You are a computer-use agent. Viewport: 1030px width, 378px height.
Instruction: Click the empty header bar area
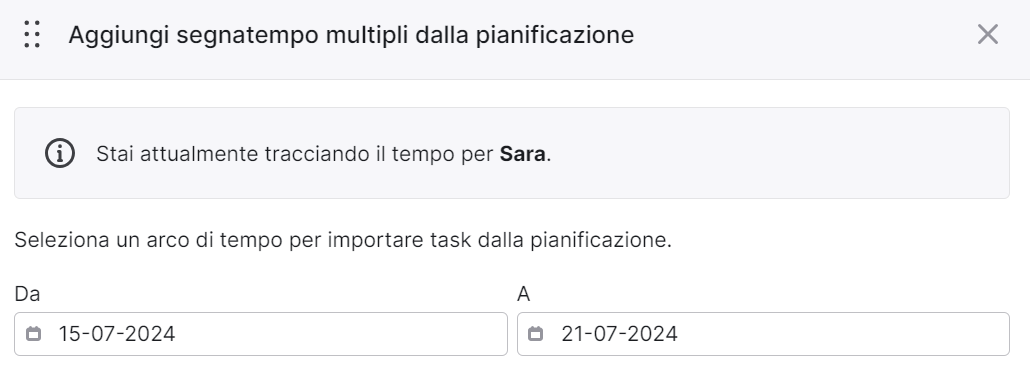pos(801,35)
